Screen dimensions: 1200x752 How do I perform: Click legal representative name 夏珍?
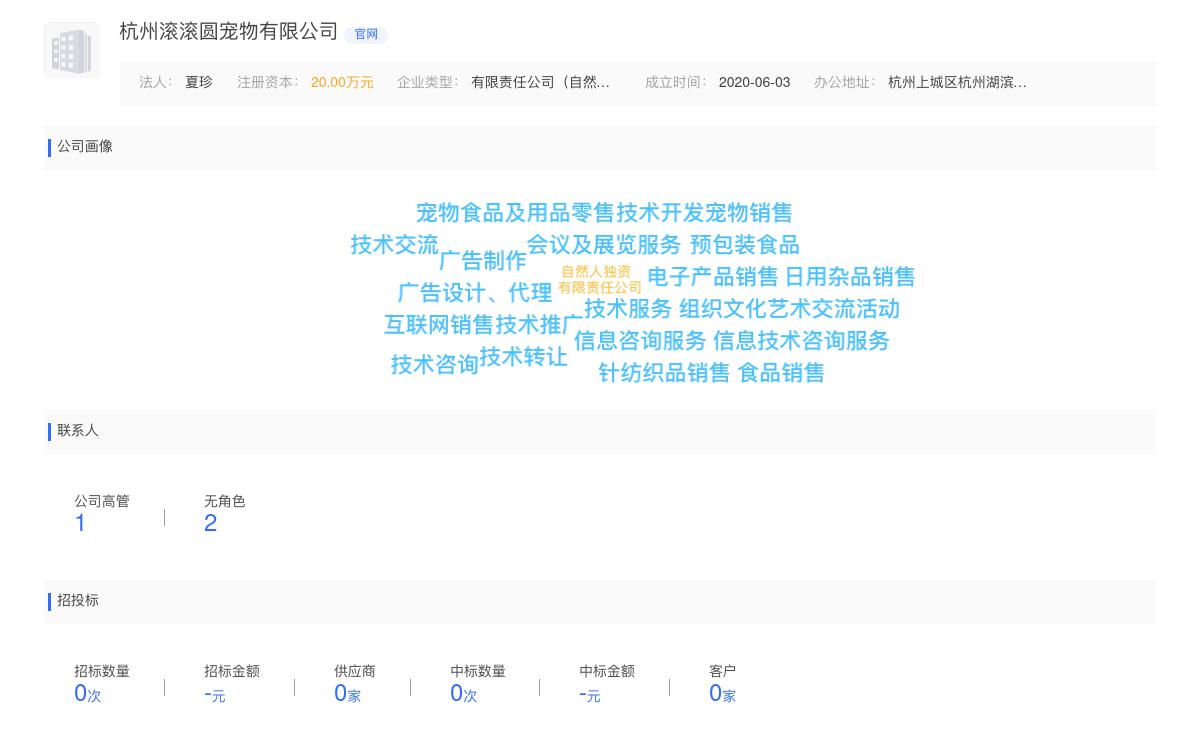tap(199, 83)
